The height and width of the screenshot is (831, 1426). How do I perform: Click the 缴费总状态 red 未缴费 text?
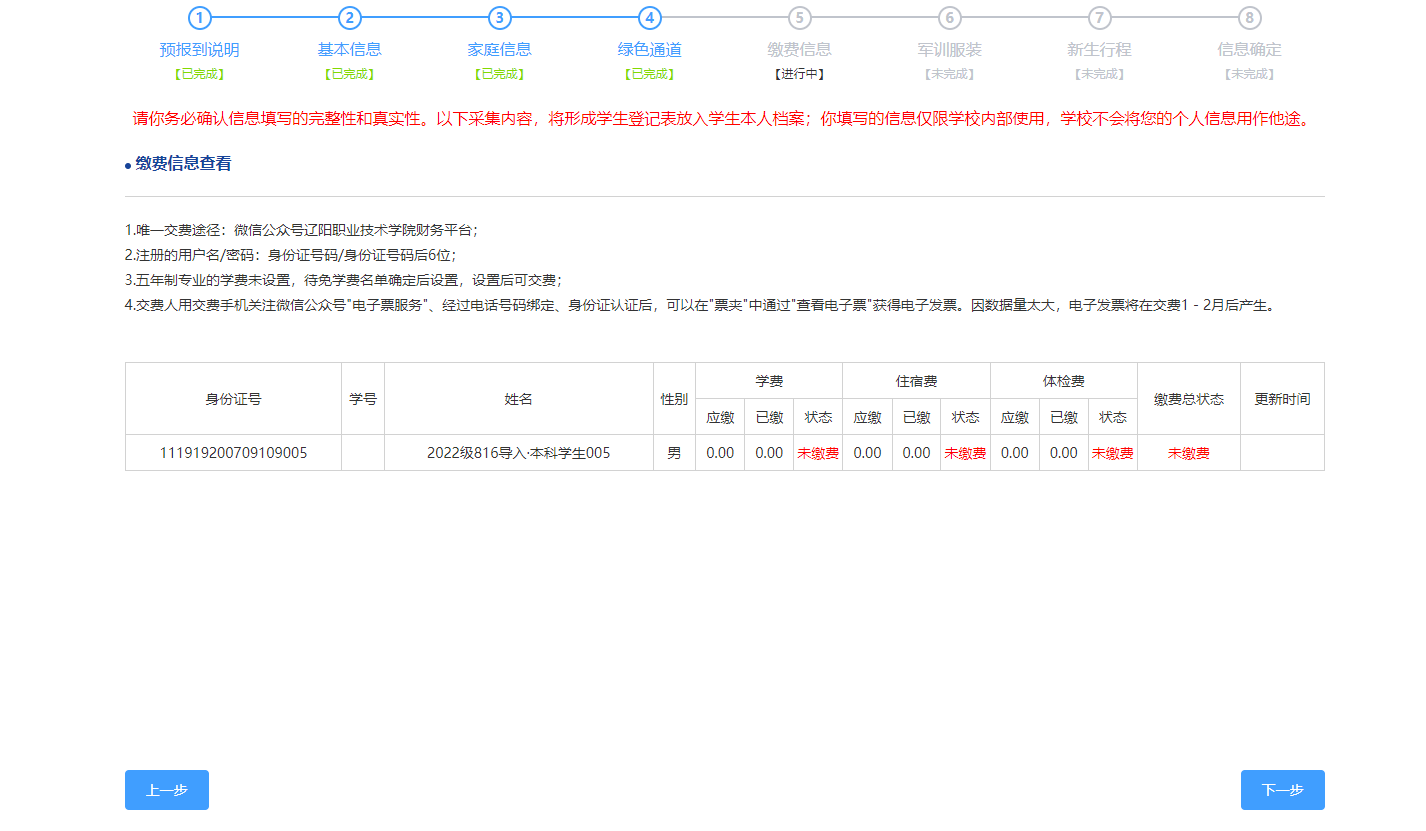tap(1188, 452)
